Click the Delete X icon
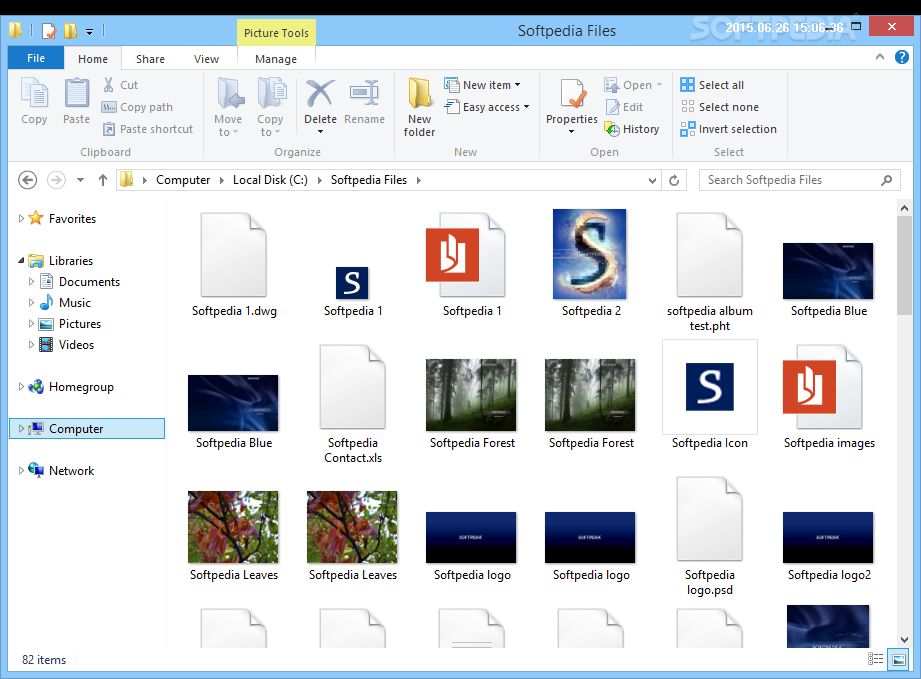921x679 pixels. coord(320,93)
